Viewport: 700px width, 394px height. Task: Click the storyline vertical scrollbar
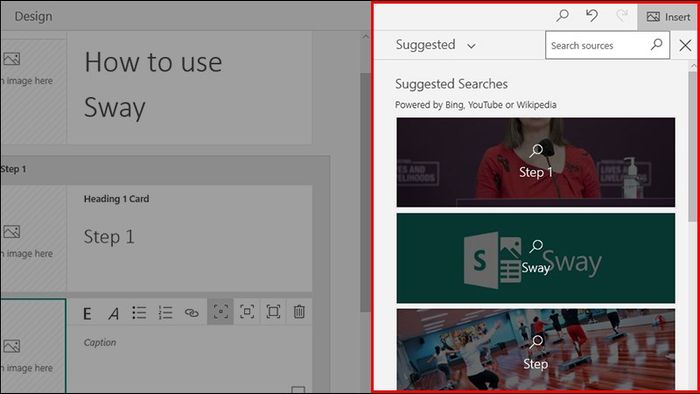[365, 192]
